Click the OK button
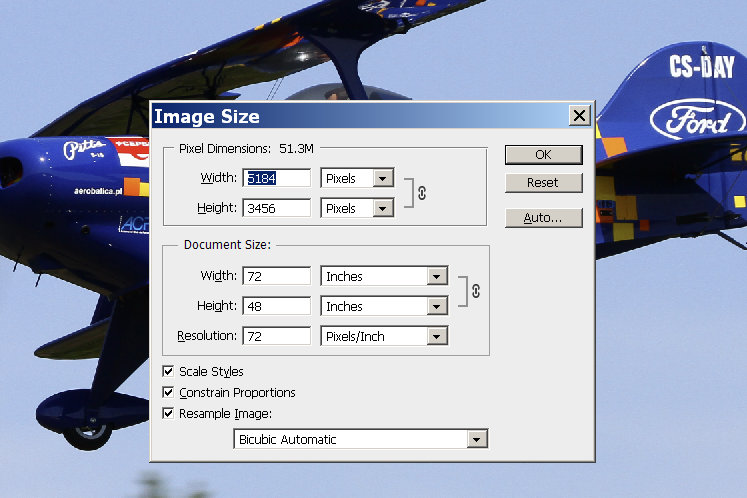This screenshot has width=747, height=498. pyautogui.click(x=543, y=155)
